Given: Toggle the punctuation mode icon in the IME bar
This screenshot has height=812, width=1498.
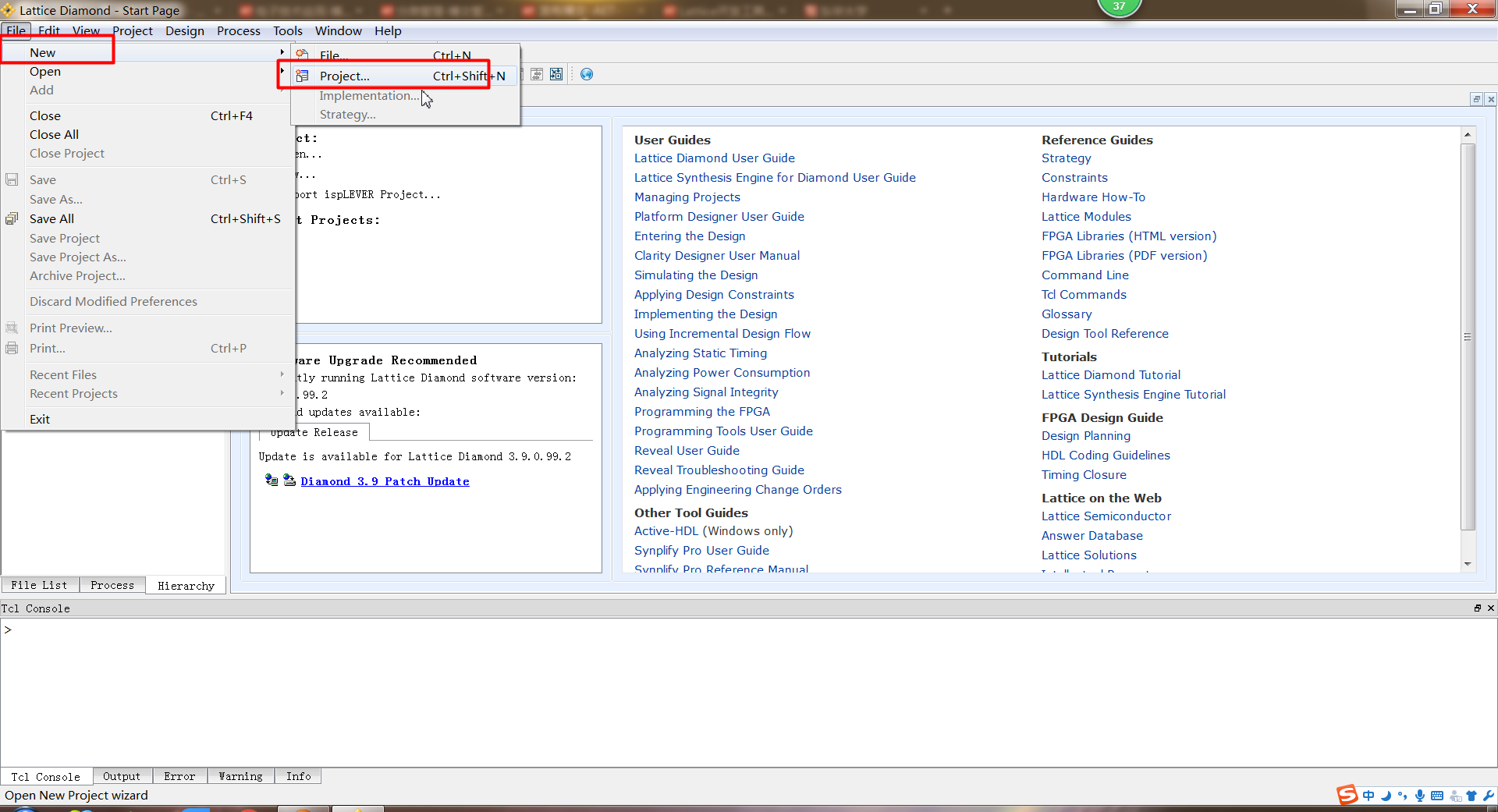Looking at the screenshot, I should tap(1403, 796).
